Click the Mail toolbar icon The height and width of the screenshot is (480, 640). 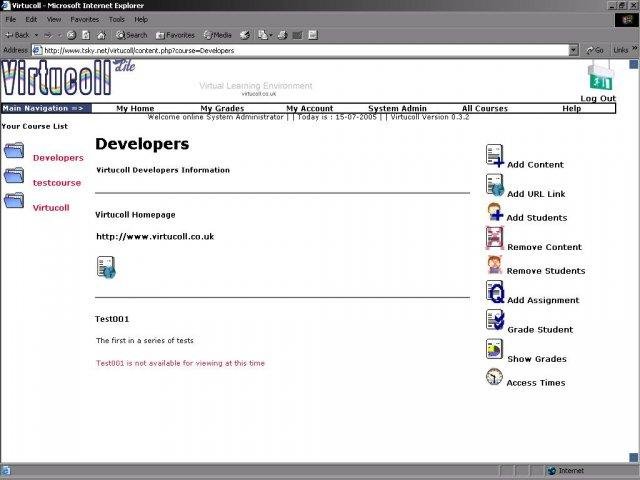[x=263, y=35]
